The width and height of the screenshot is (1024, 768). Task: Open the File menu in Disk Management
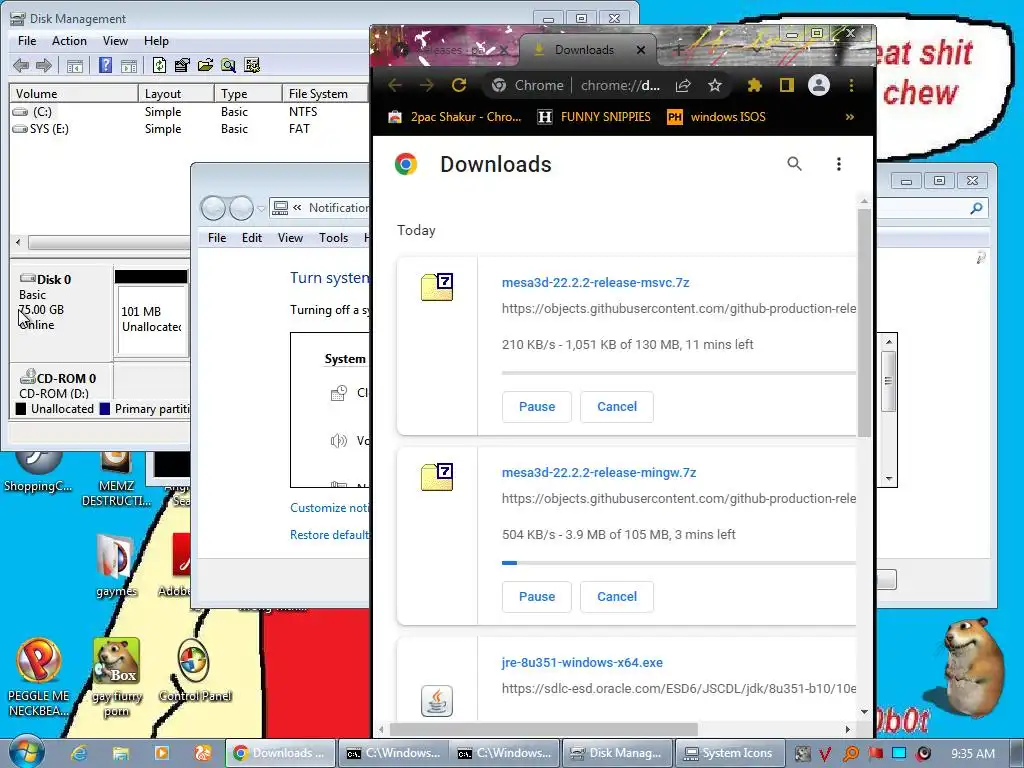(x=27, y=40)
